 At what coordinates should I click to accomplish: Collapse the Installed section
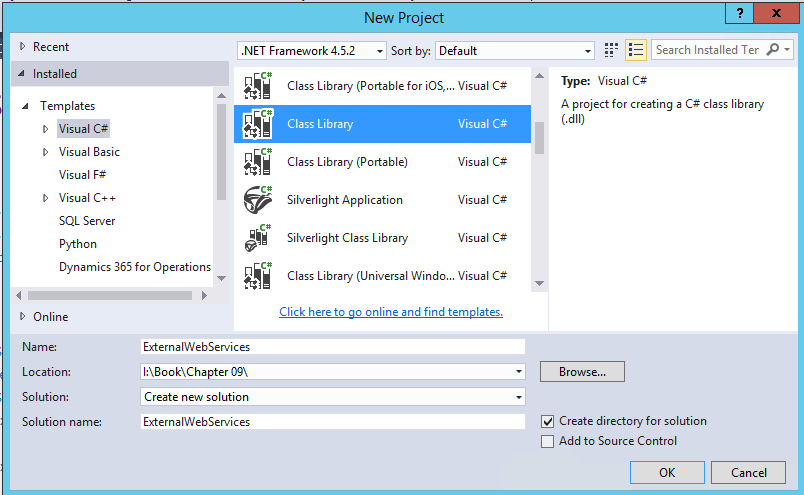click(22, 74)
